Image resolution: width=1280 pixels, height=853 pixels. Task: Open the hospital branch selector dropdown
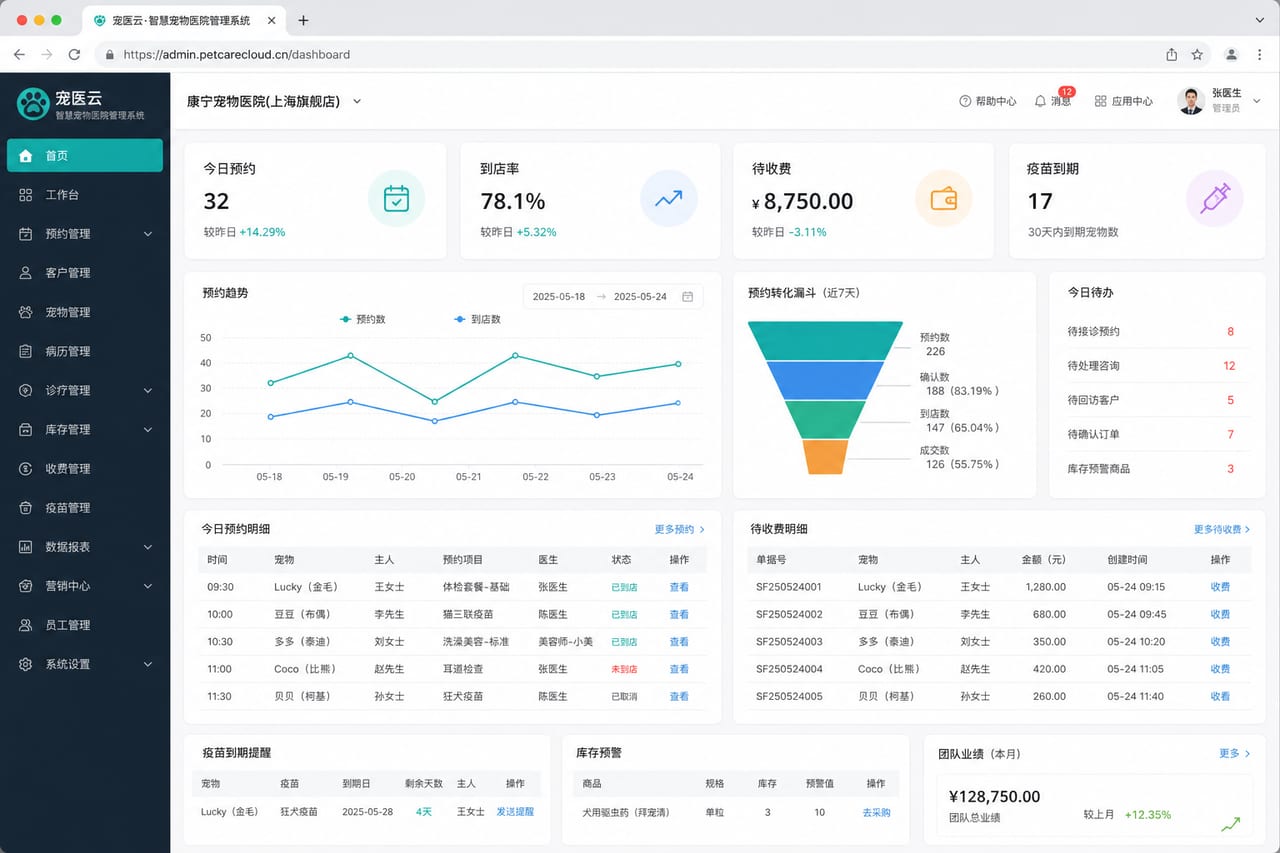pos(274,101)
